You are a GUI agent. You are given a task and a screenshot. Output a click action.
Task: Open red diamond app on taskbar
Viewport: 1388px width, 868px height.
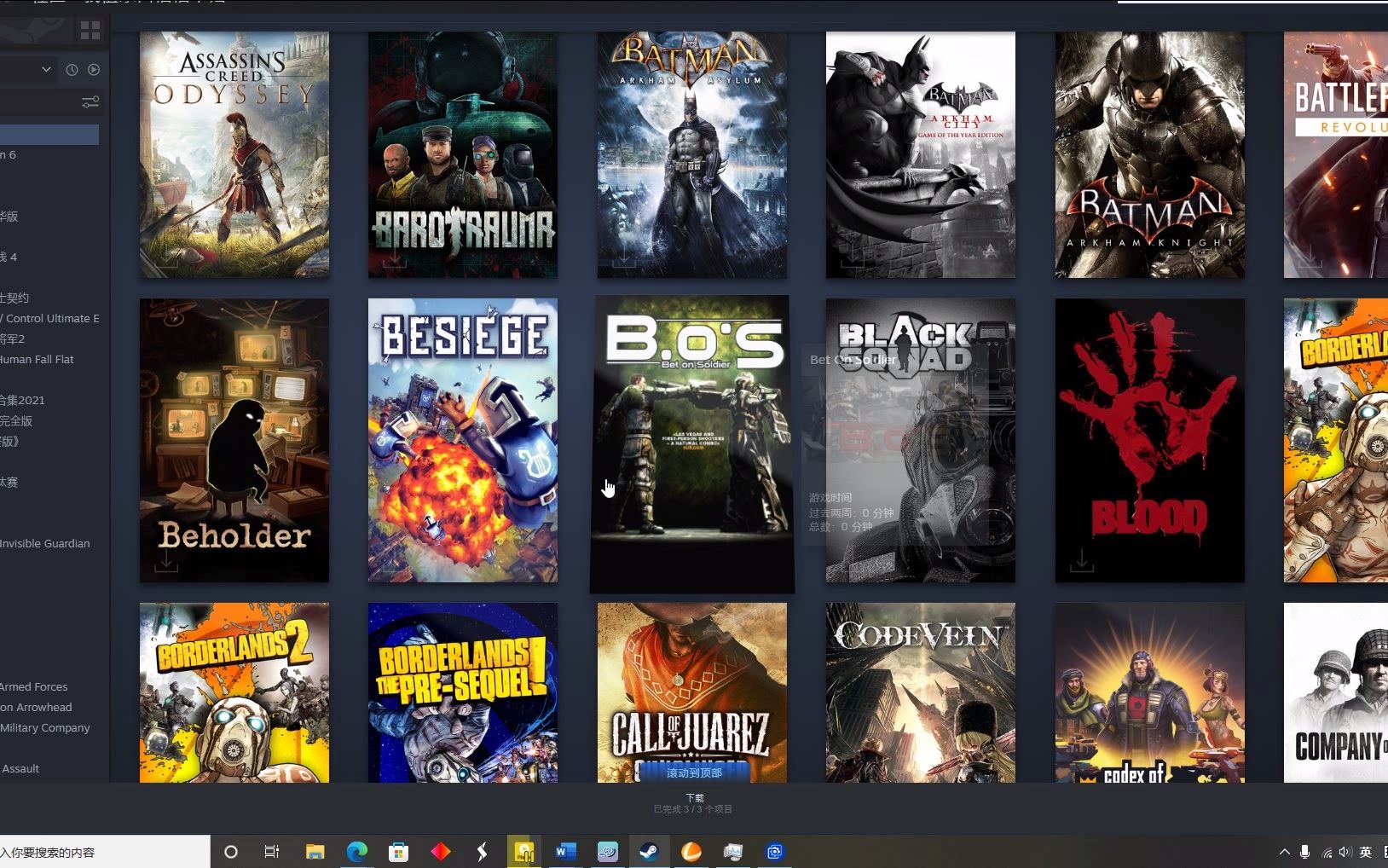point(440,852)
